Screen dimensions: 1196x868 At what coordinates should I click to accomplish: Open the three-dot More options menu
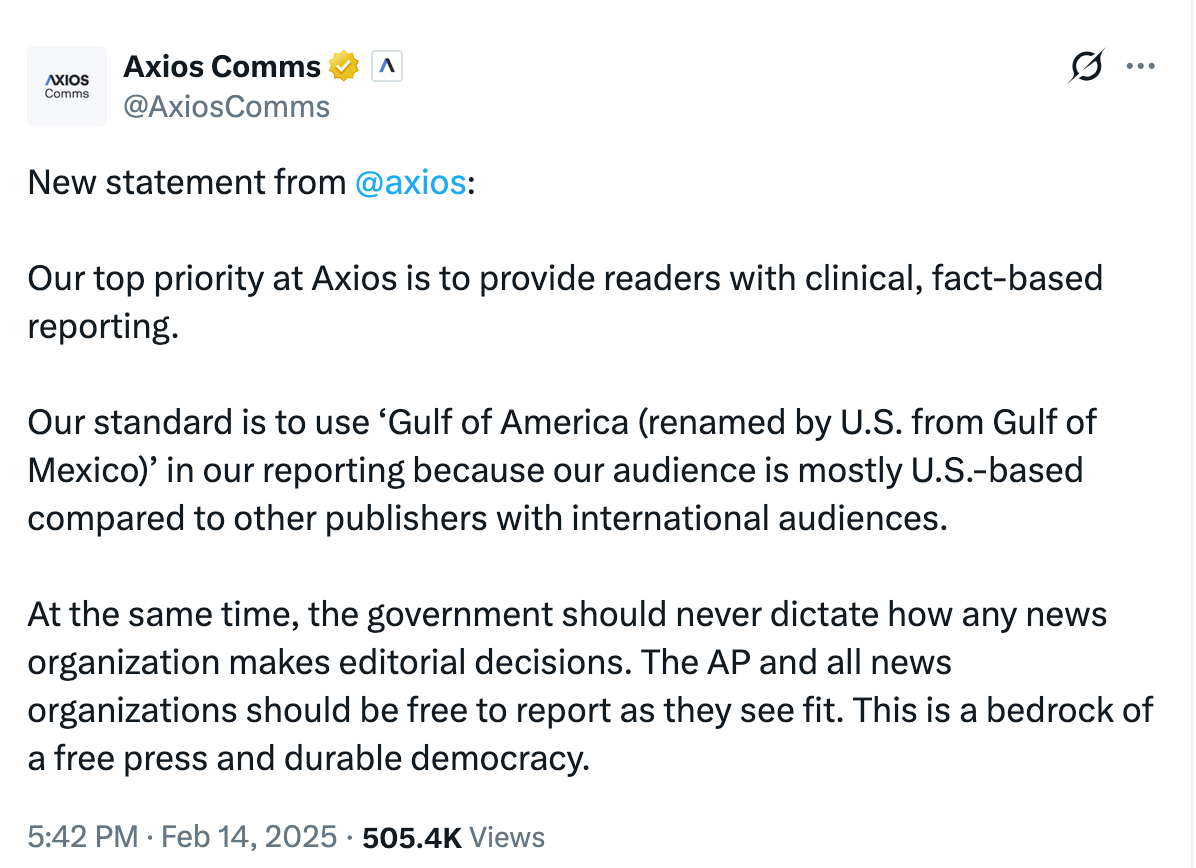pos(1141,67)
